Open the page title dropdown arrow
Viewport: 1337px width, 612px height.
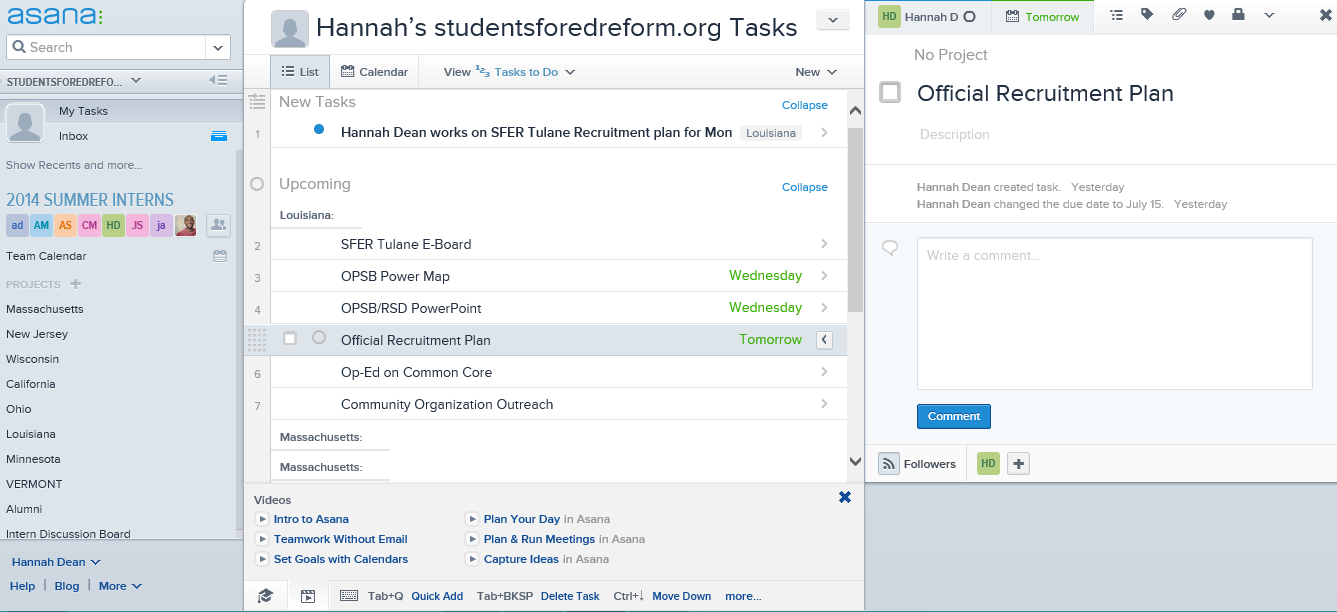[832, 20]
